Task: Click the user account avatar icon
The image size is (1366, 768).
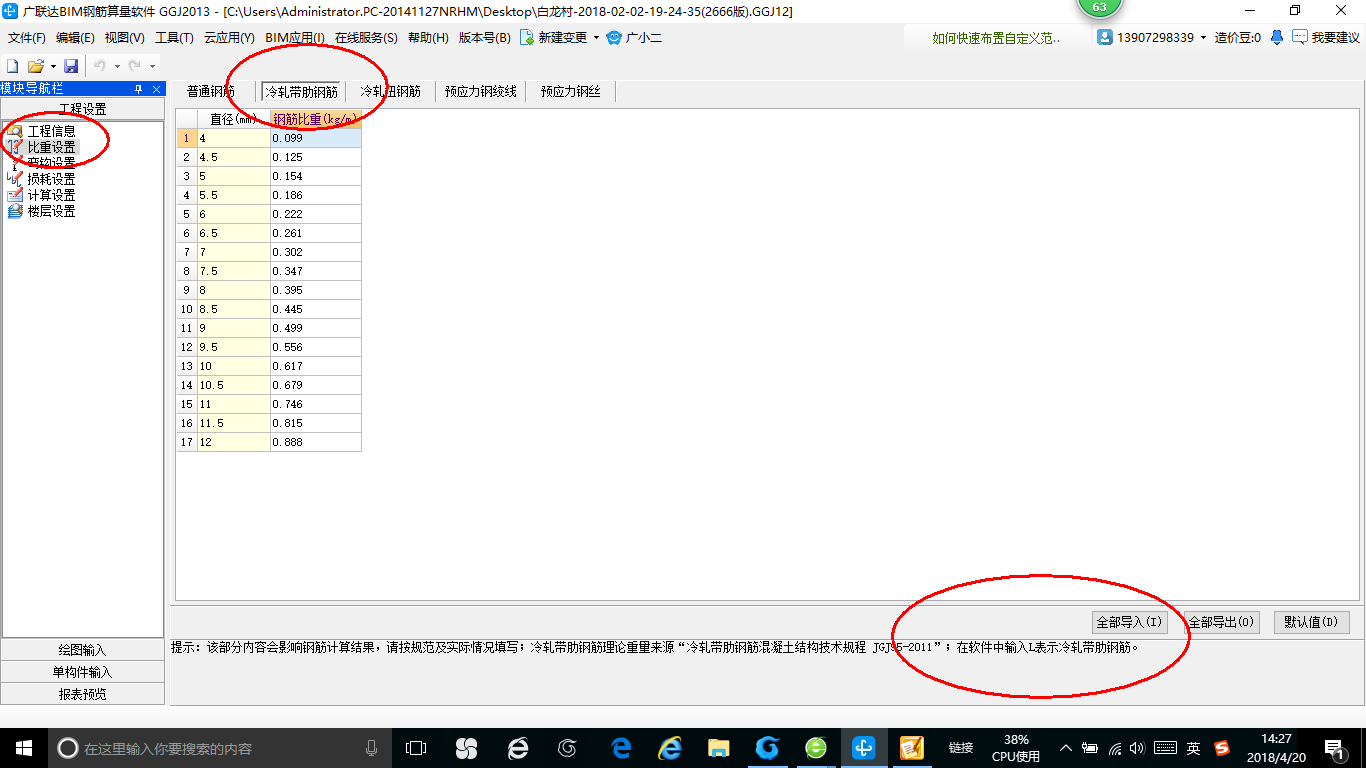Action: pyautogui.click(x=1105, y=37)
